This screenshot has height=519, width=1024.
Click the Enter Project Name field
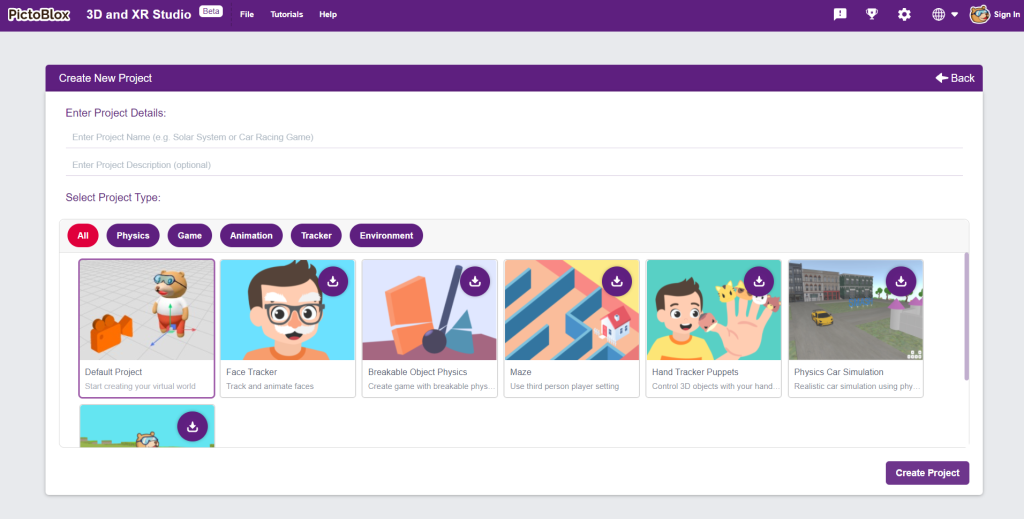pos(514,137)
